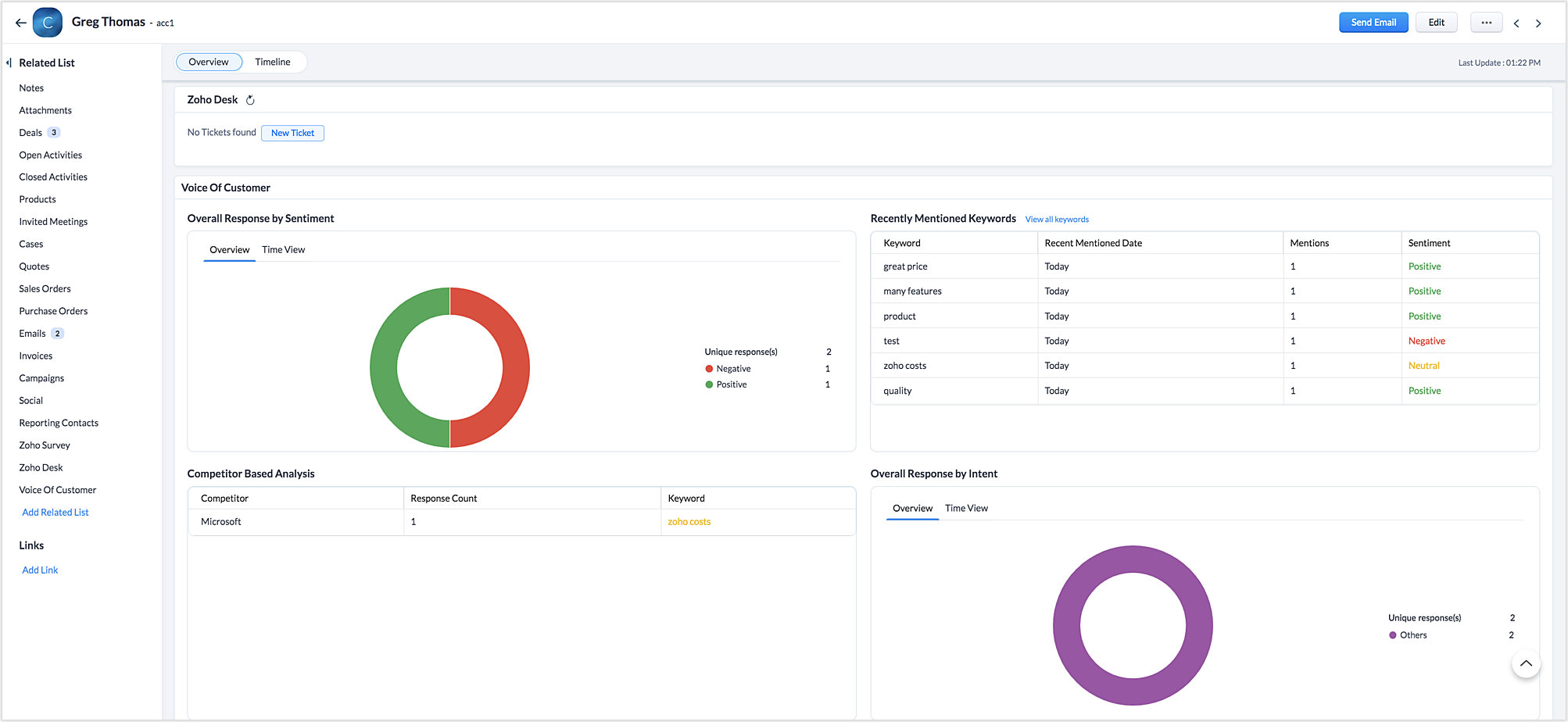Collapse the Related List sidebar
The image size is (1568, 722).
tap(9, 63)
